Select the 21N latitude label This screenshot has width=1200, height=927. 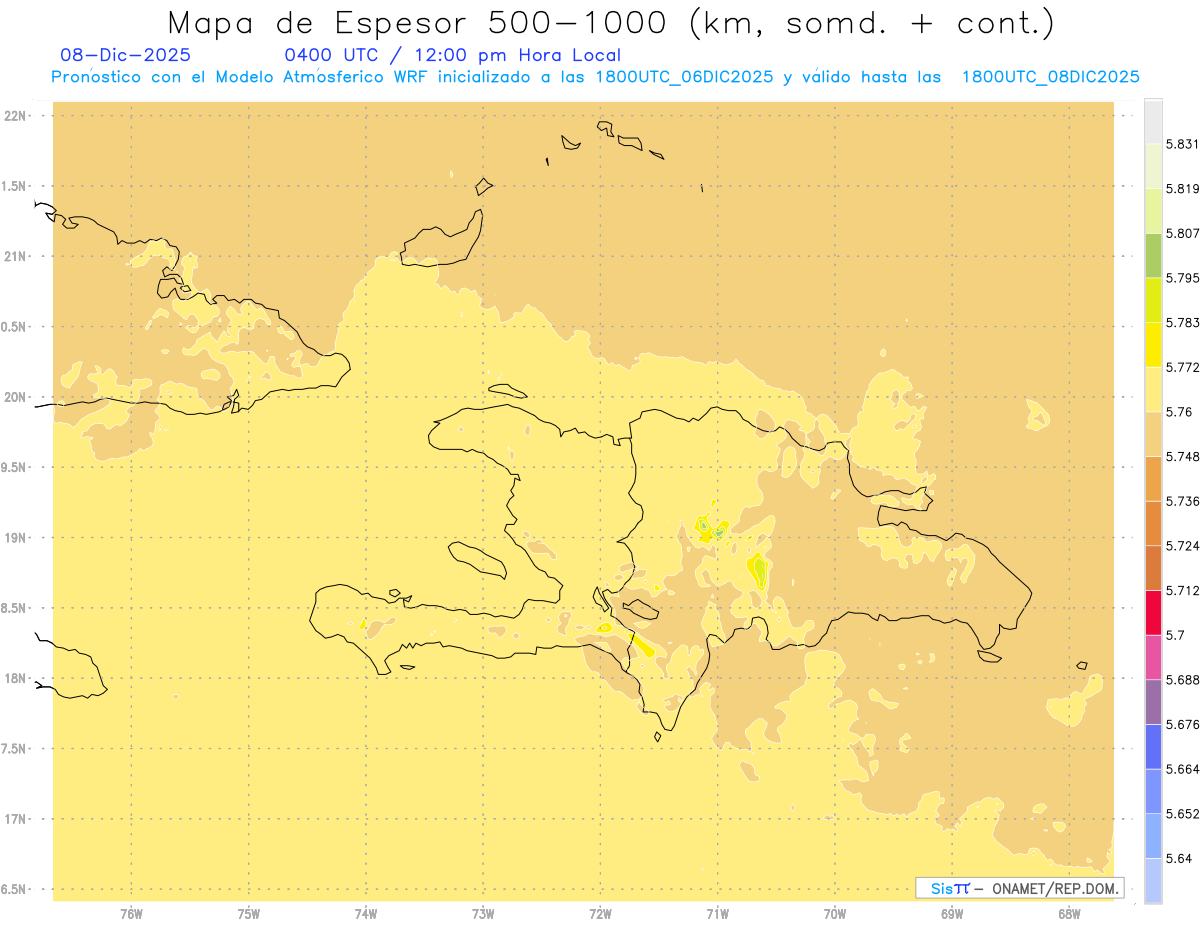16,256
